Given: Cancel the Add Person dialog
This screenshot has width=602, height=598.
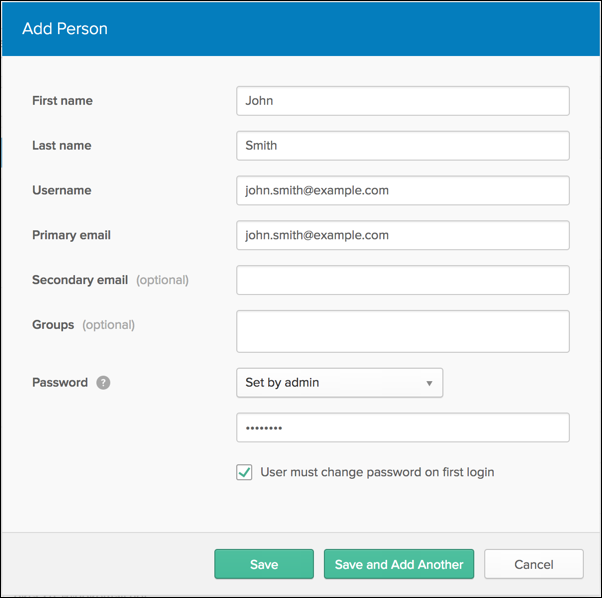Looking at the screenshot, I should pyautogui.click(x=534, y=564).
